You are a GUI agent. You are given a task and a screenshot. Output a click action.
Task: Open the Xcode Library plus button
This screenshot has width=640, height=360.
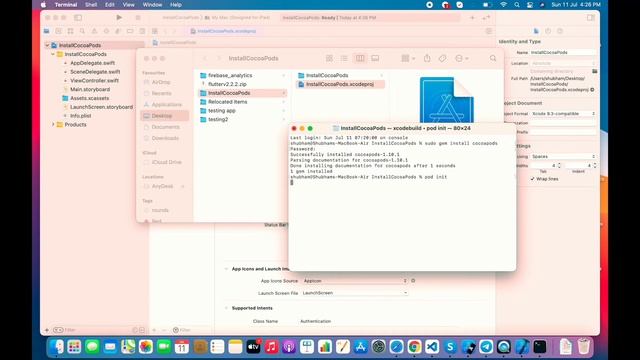(472, 18)
